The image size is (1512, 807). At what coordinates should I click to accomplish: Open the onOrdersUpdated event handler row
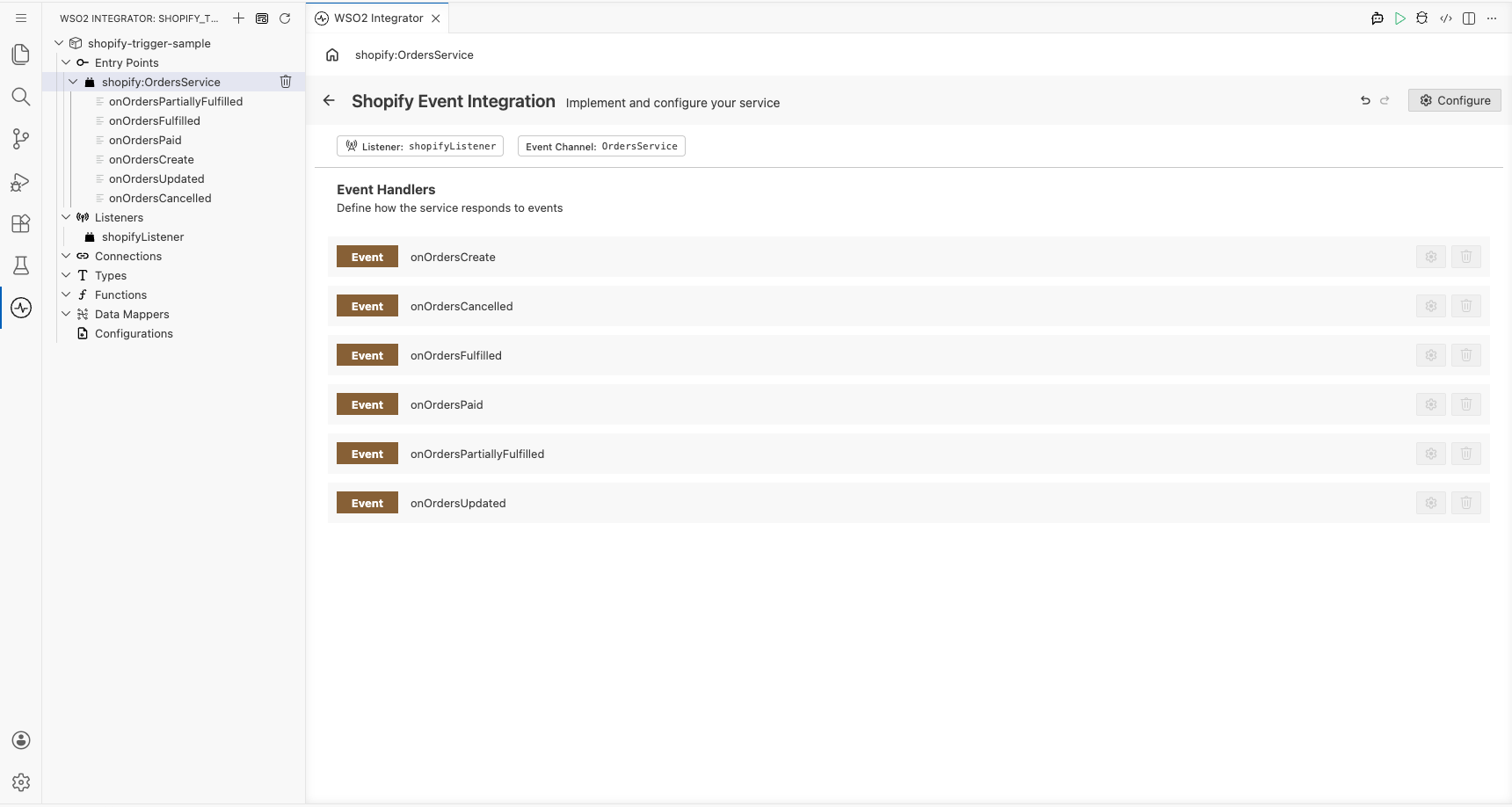click(x=909, y=503)
